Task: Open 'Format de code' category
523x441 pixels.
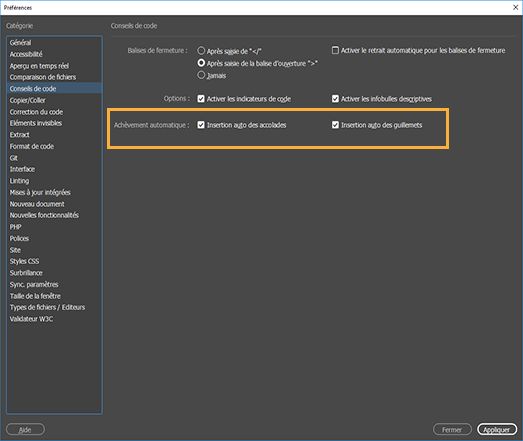Action: coord(54,146)
